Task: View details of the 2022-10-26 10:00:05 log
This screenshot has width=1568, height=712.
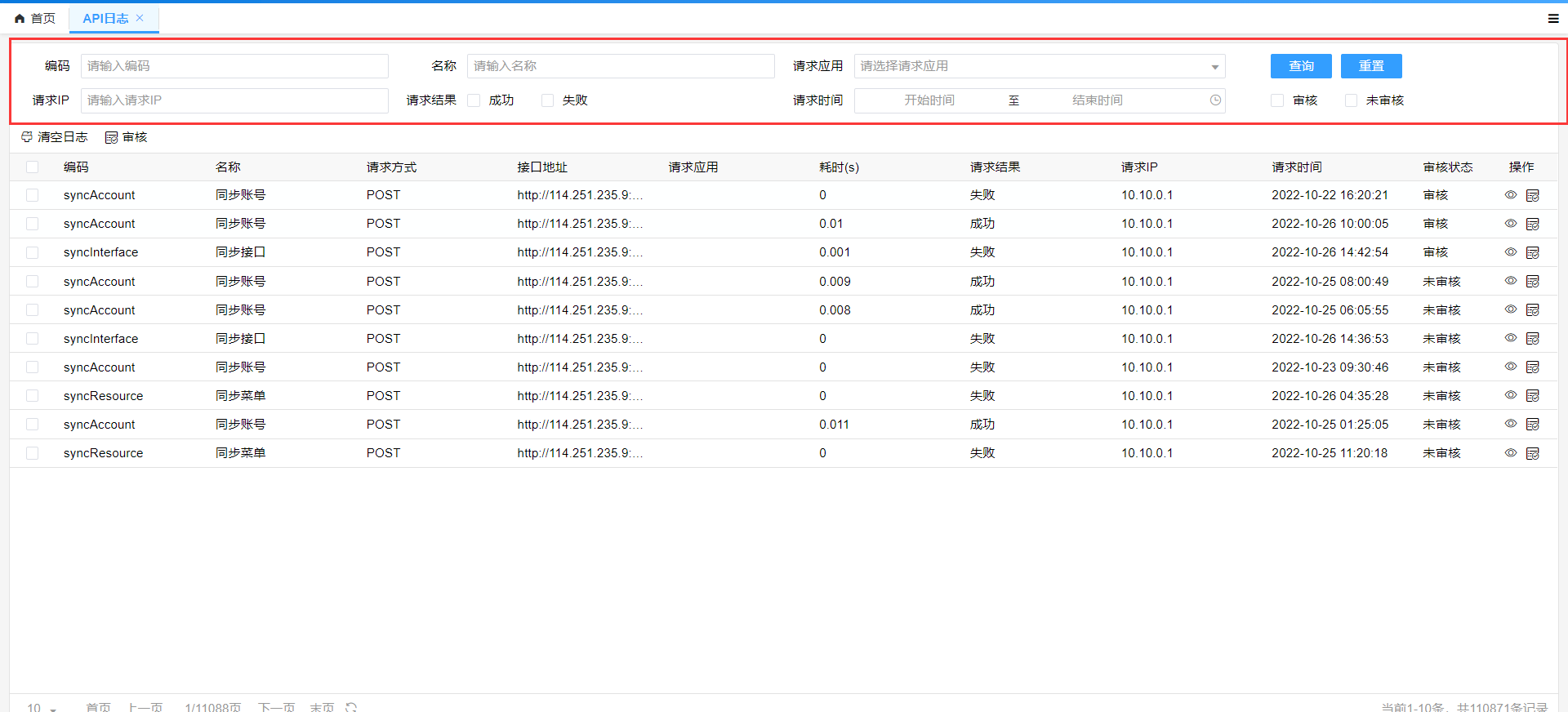Action: pos(1511,224)
